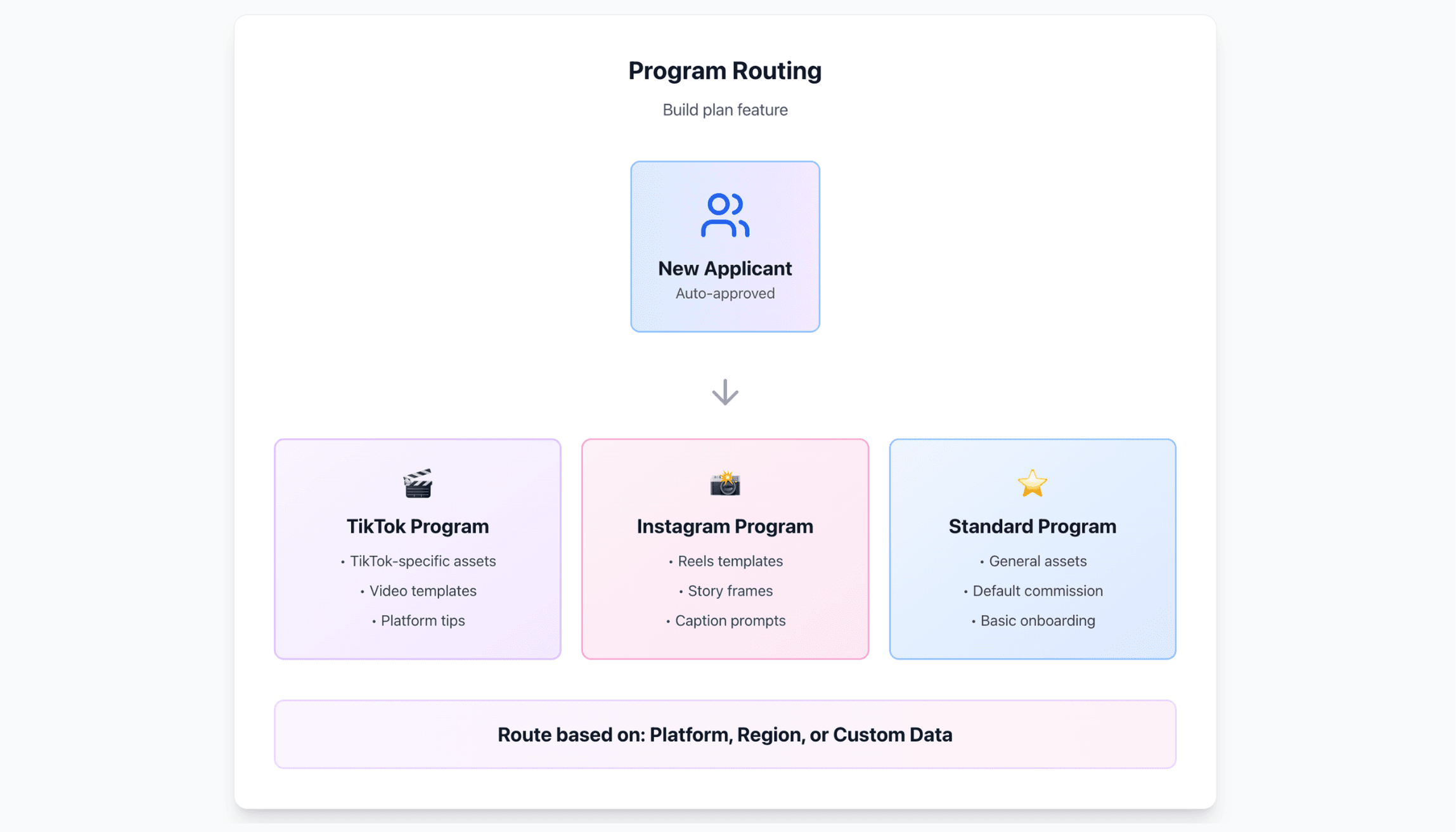This screenshot has width=1456, height=832.
Task: Click the Caption prompts item
Action: pyautogui.click(x=730, y=621)
